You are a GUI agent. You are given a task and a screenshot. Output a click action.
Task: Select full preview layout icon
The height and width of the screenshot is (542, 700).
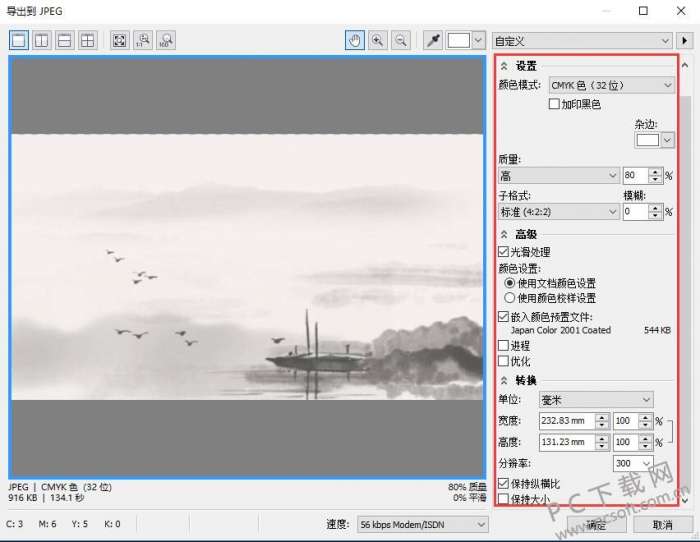pos(19,41)
